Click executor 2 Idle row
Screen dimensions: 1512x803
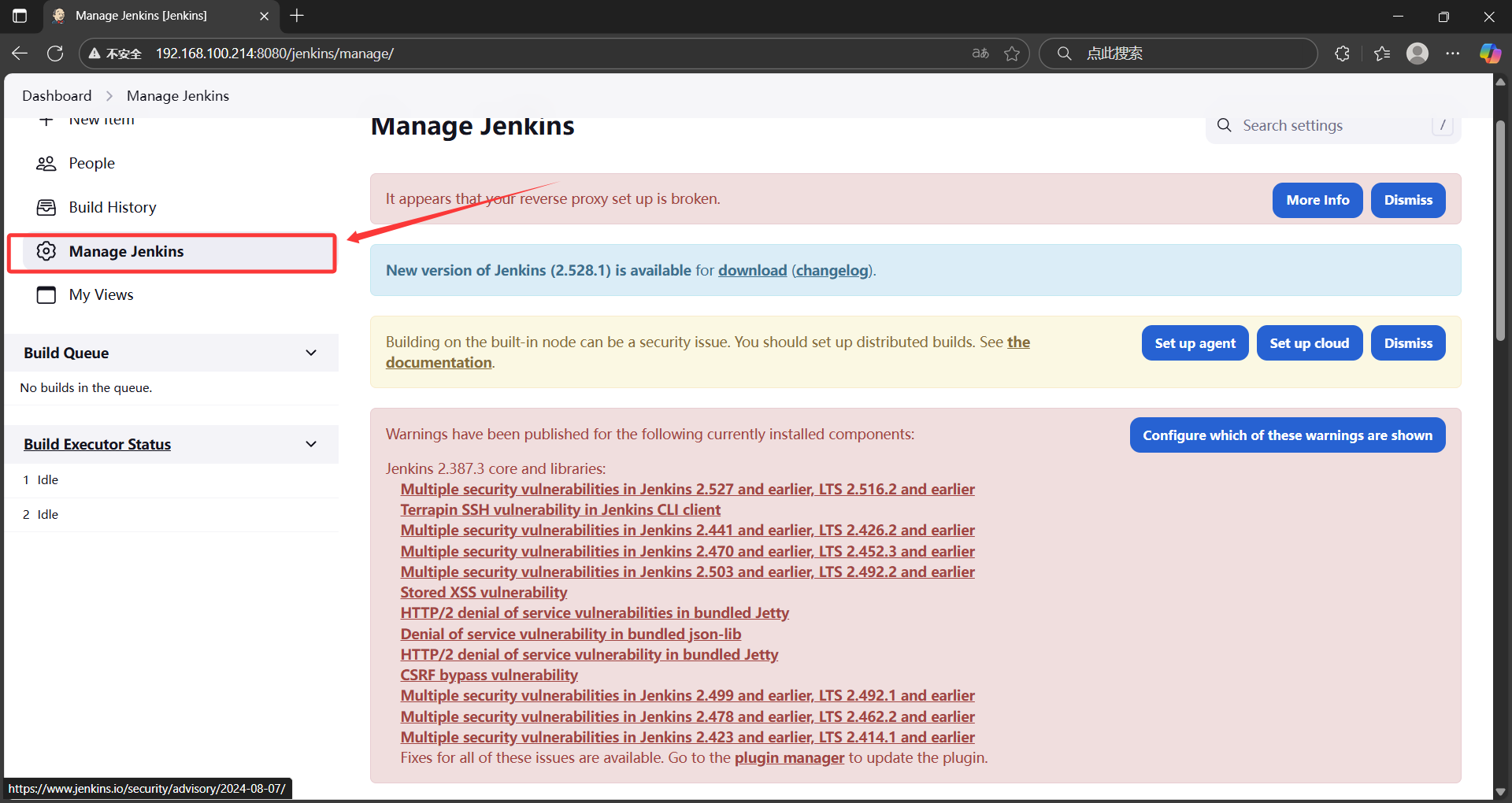172,514
